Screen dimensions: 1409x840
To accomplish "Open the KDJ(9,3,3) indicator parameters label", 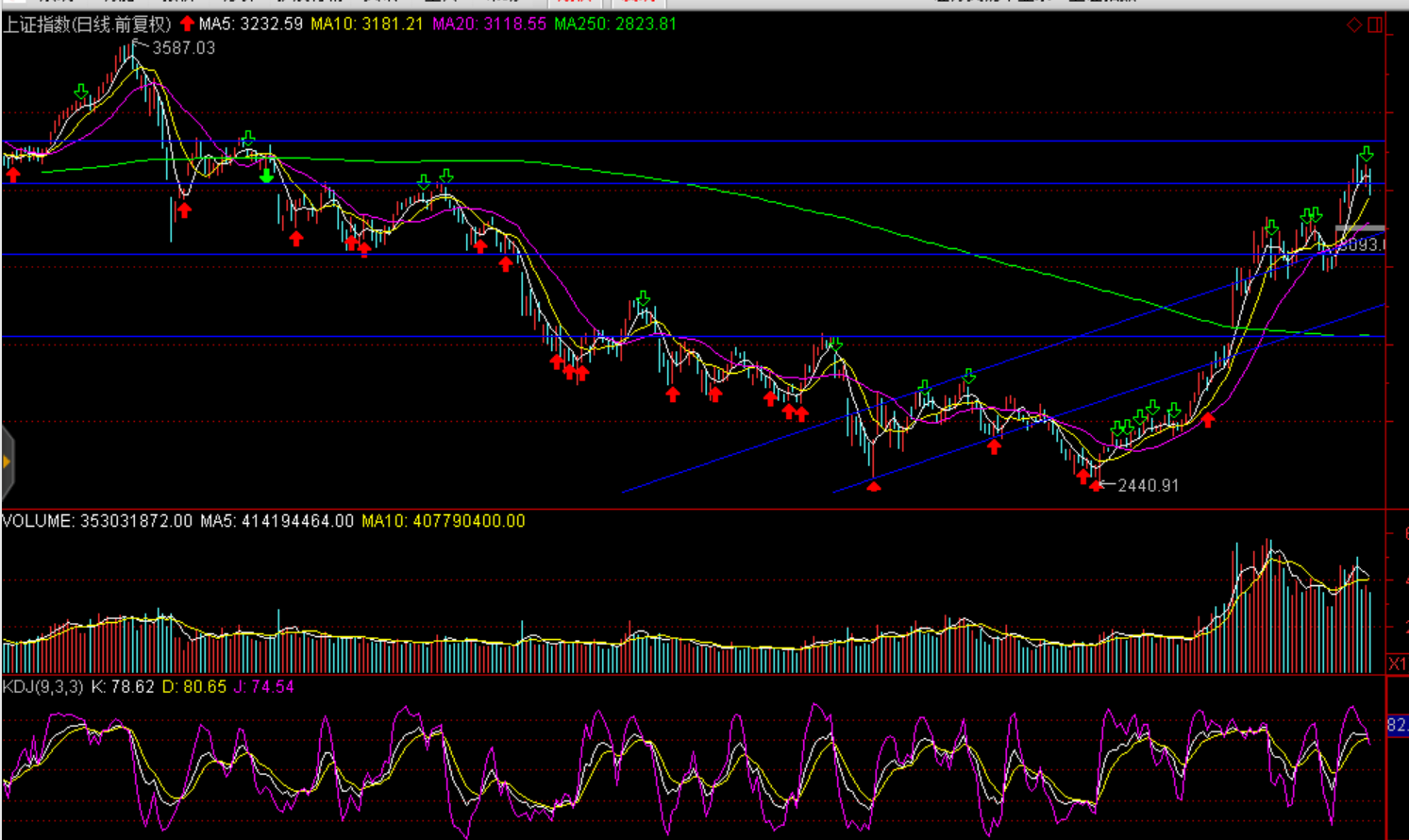I will tap(42, 687).
